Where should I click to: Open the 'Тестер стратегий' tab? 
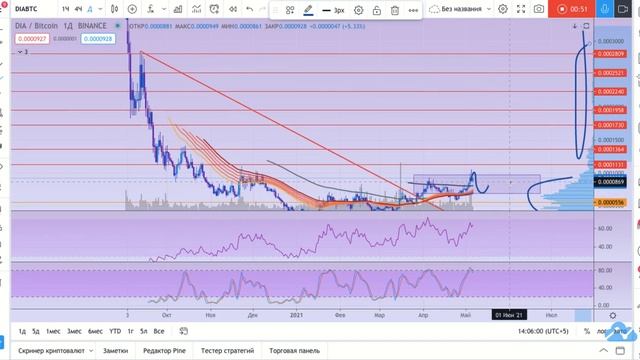(x=227, y=351)
